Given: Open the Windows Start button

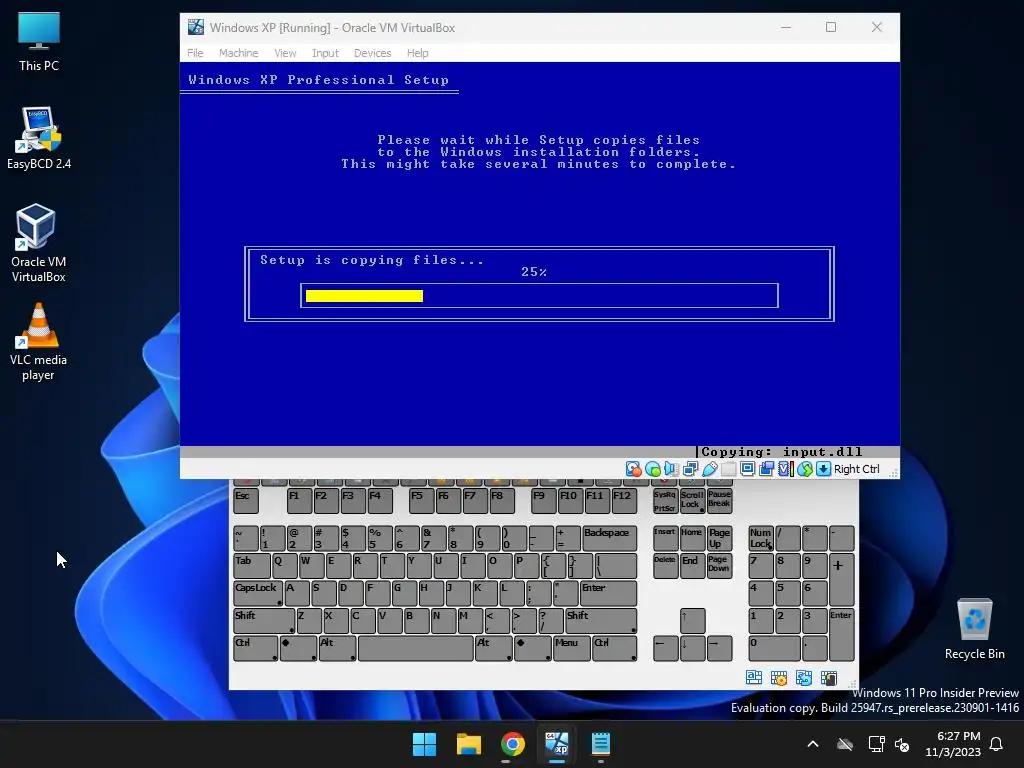Looking at the screenshot, I should click(424, 744).
